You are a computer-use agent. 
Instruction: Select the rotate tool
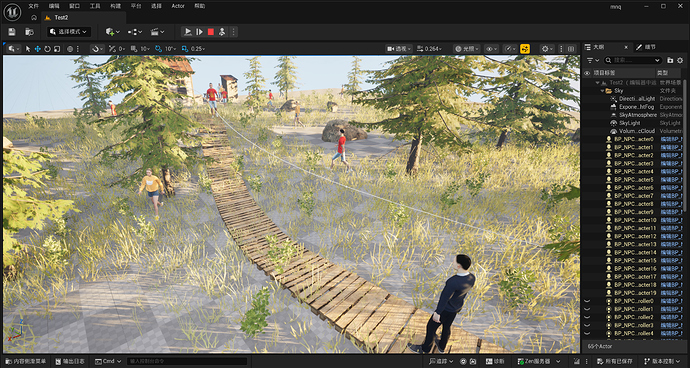coord(47,49)
